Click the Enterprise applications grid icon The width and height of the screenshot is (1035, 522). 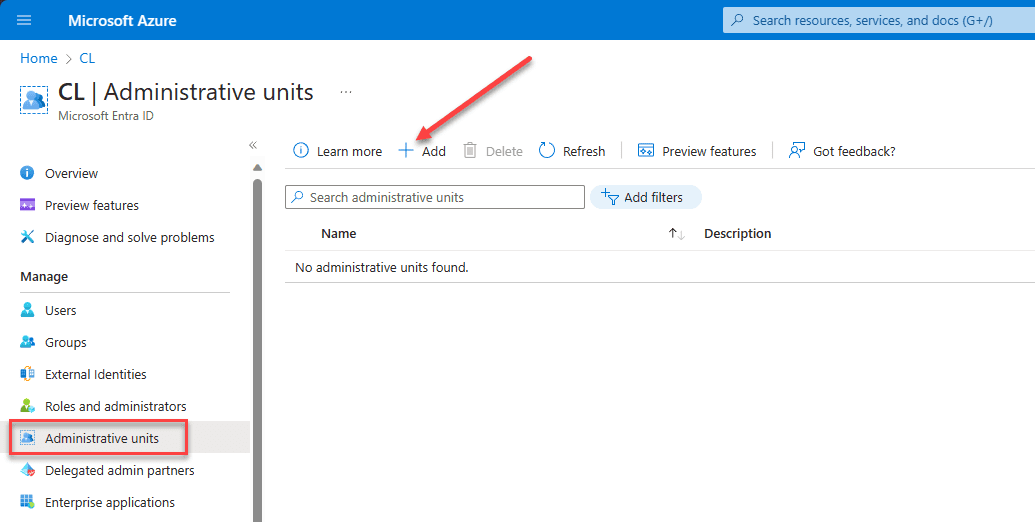click(27, 502)
